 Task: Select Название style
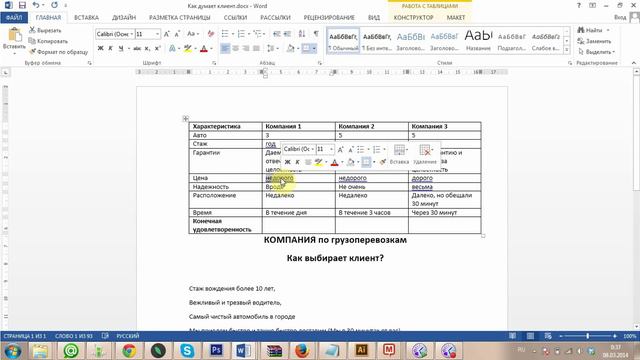478,41
